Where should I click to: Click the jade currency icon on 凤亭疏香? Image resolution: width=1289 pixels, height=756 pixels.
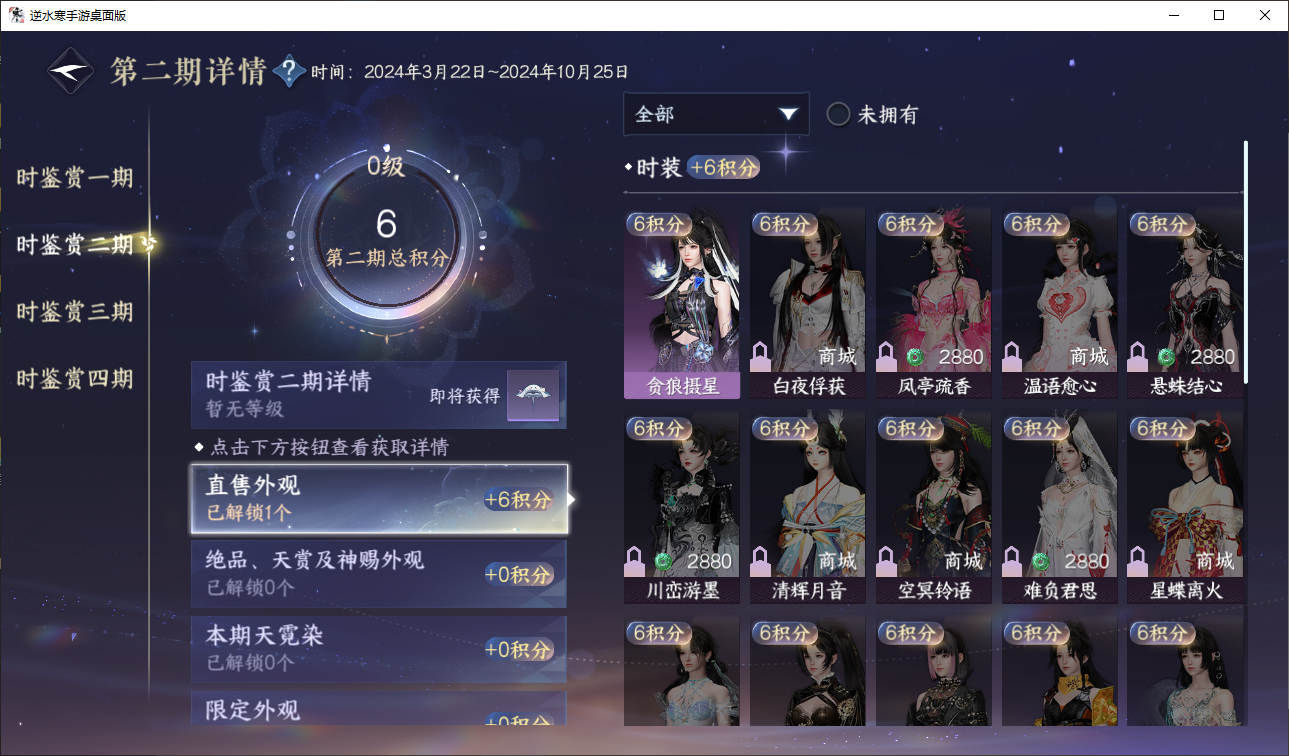click(x=914, y=357)
